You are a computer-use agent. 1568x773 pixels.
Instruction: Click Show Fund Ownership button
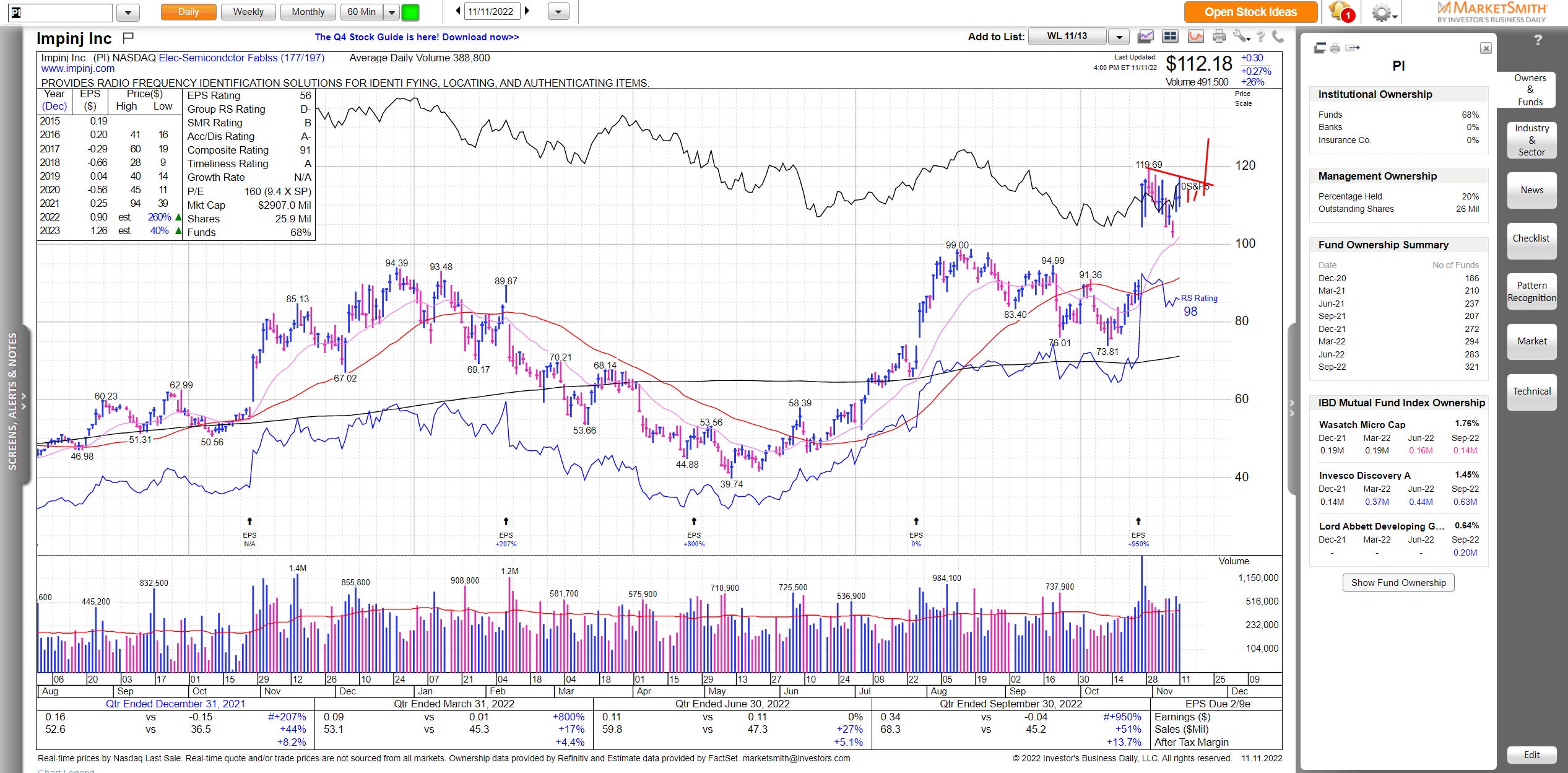point(1398,583)
